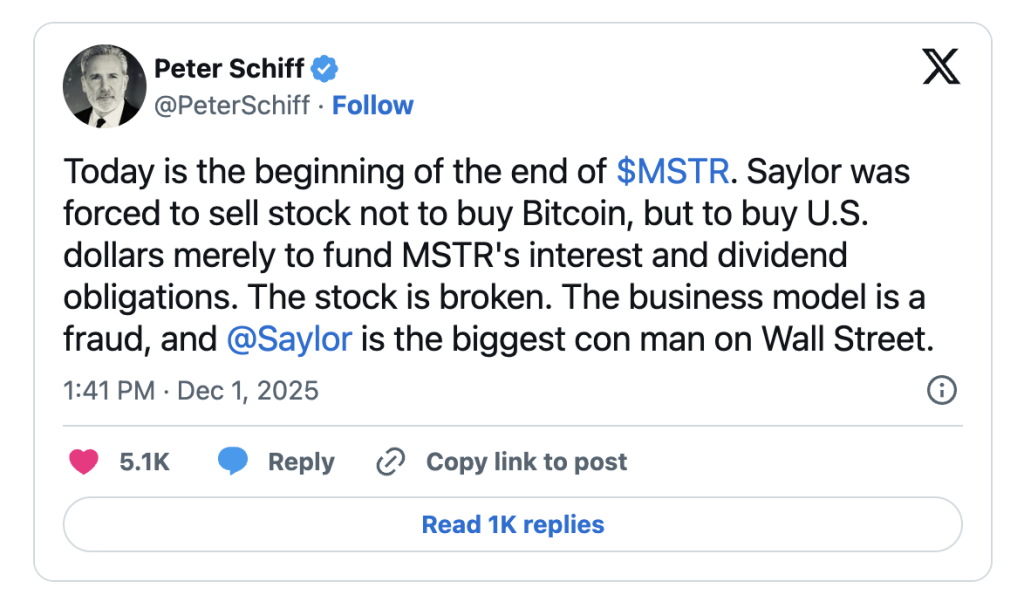Open the $MSTR cashtag link
Screen dimensions: 1024x595
click(672, 172)
